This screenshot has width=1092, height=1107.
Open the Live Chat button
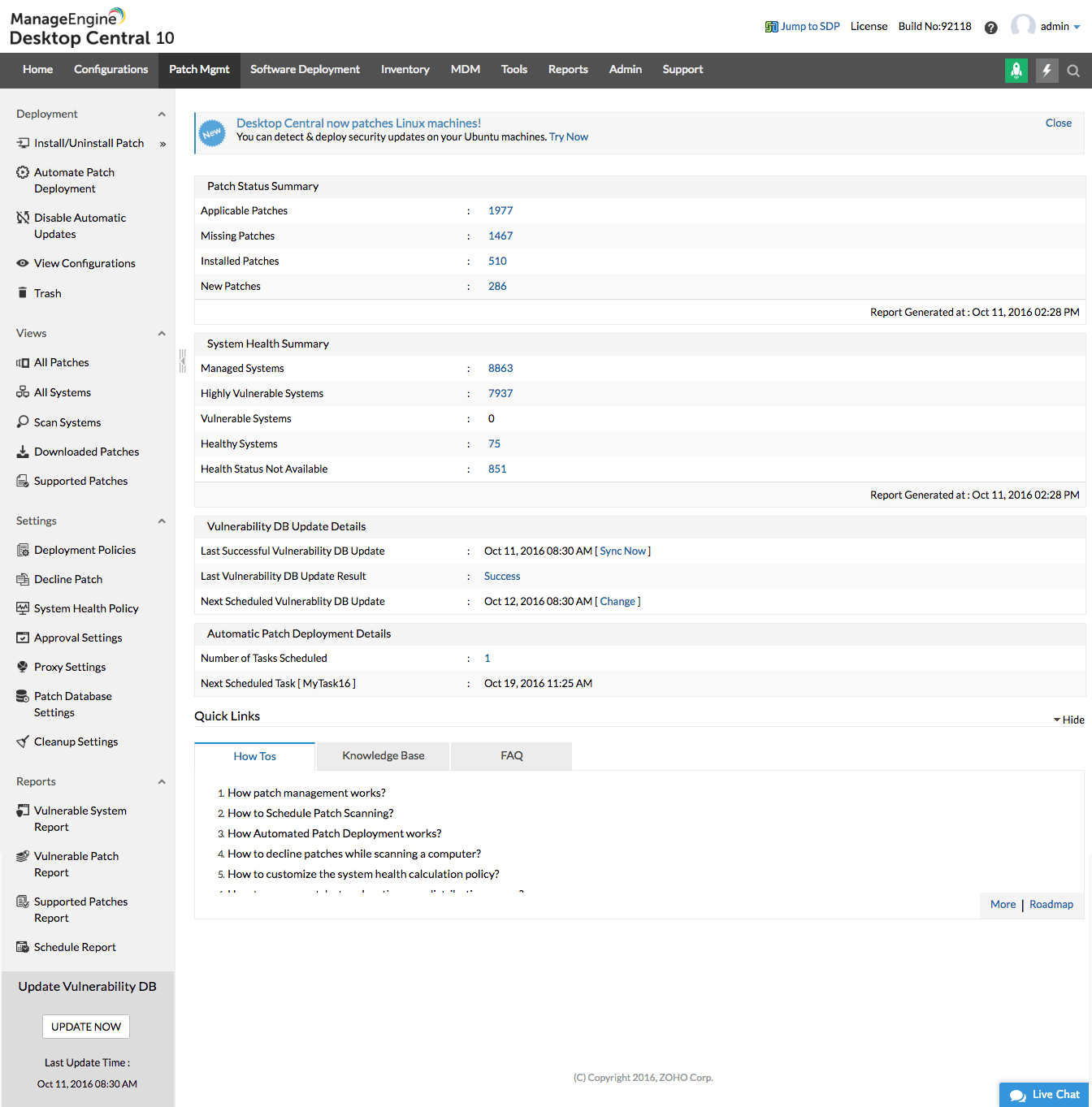pyautogui.click(x=1044, y=1095)
